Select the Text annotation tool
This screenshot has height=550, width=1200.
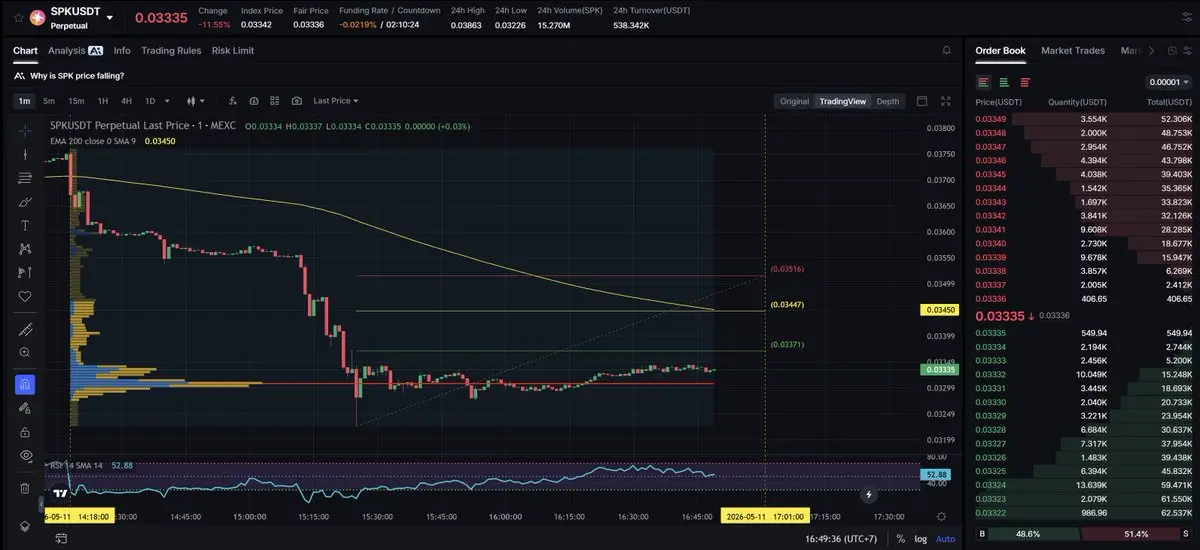[x=25, y=225]
